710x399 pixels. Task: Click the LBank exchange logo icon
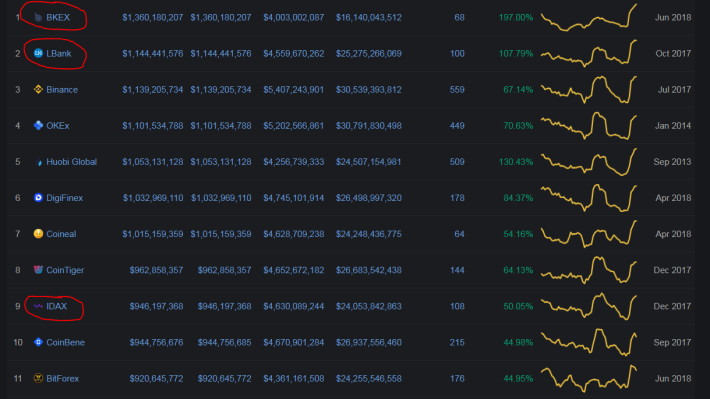coord(38,53)
